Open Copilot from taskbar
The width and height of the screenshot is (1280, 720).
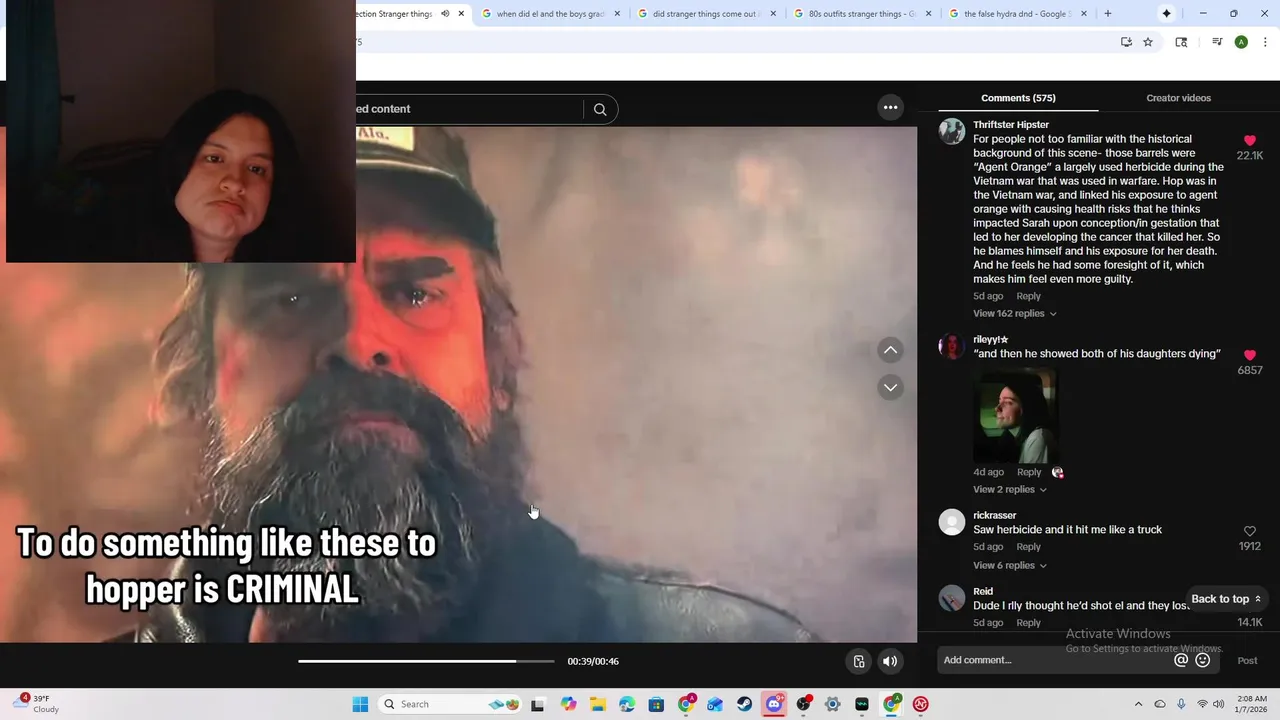[568, 704]
